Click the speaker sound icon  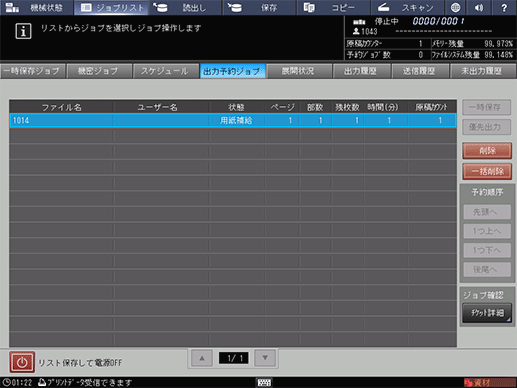coord(479,7)
